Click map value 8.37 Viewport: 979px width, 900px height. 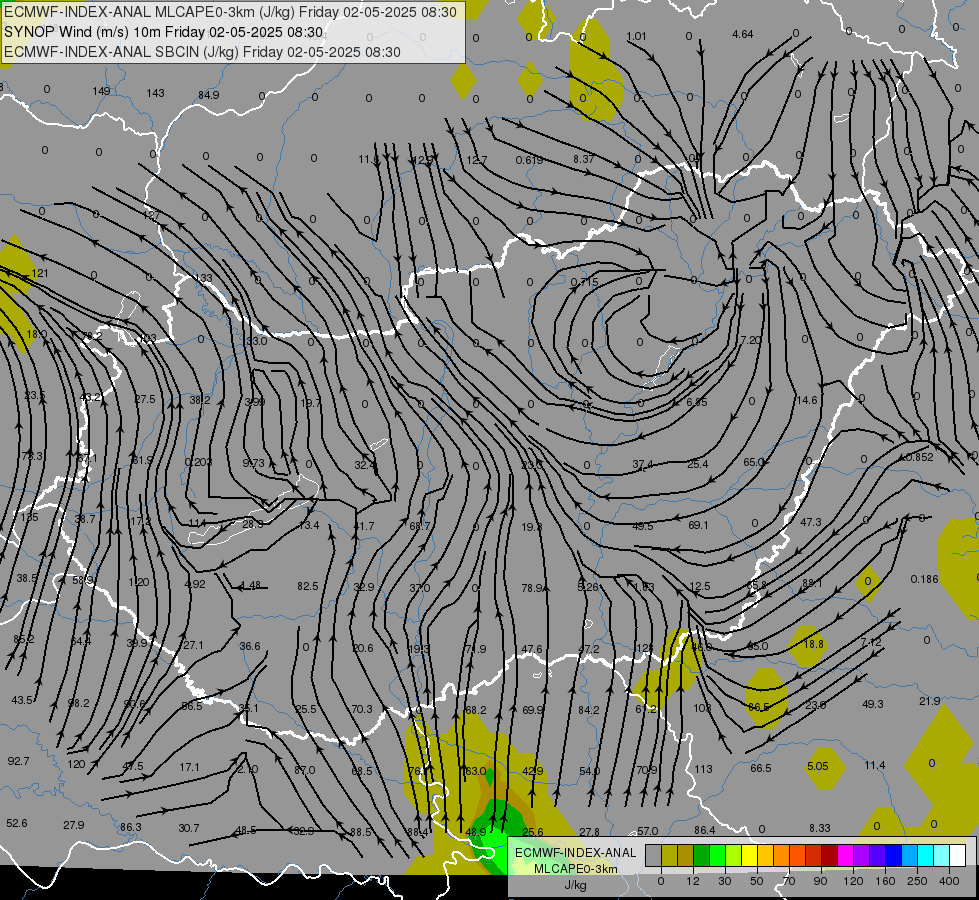point(584,159)
